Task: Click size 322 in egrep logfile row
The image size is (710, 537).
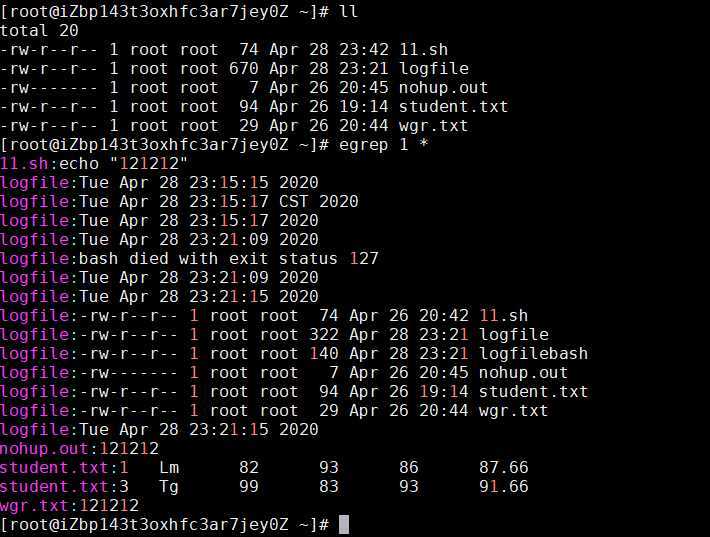Action: [324, 335]
